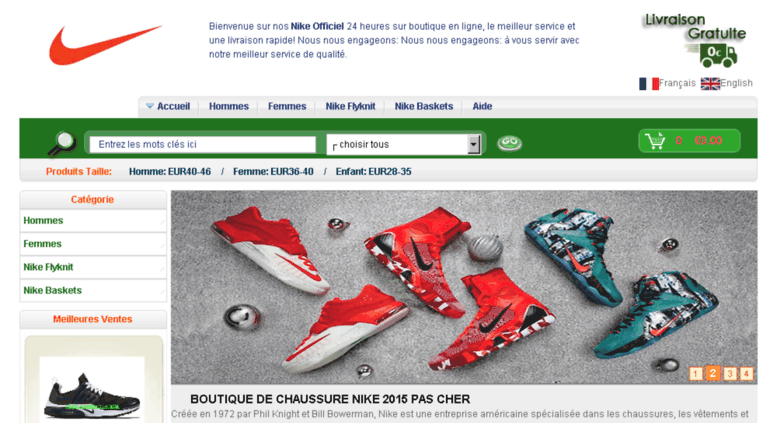This screenshot has height=423, width=777.
Task: Click the English language link
Action: point(736,83)
